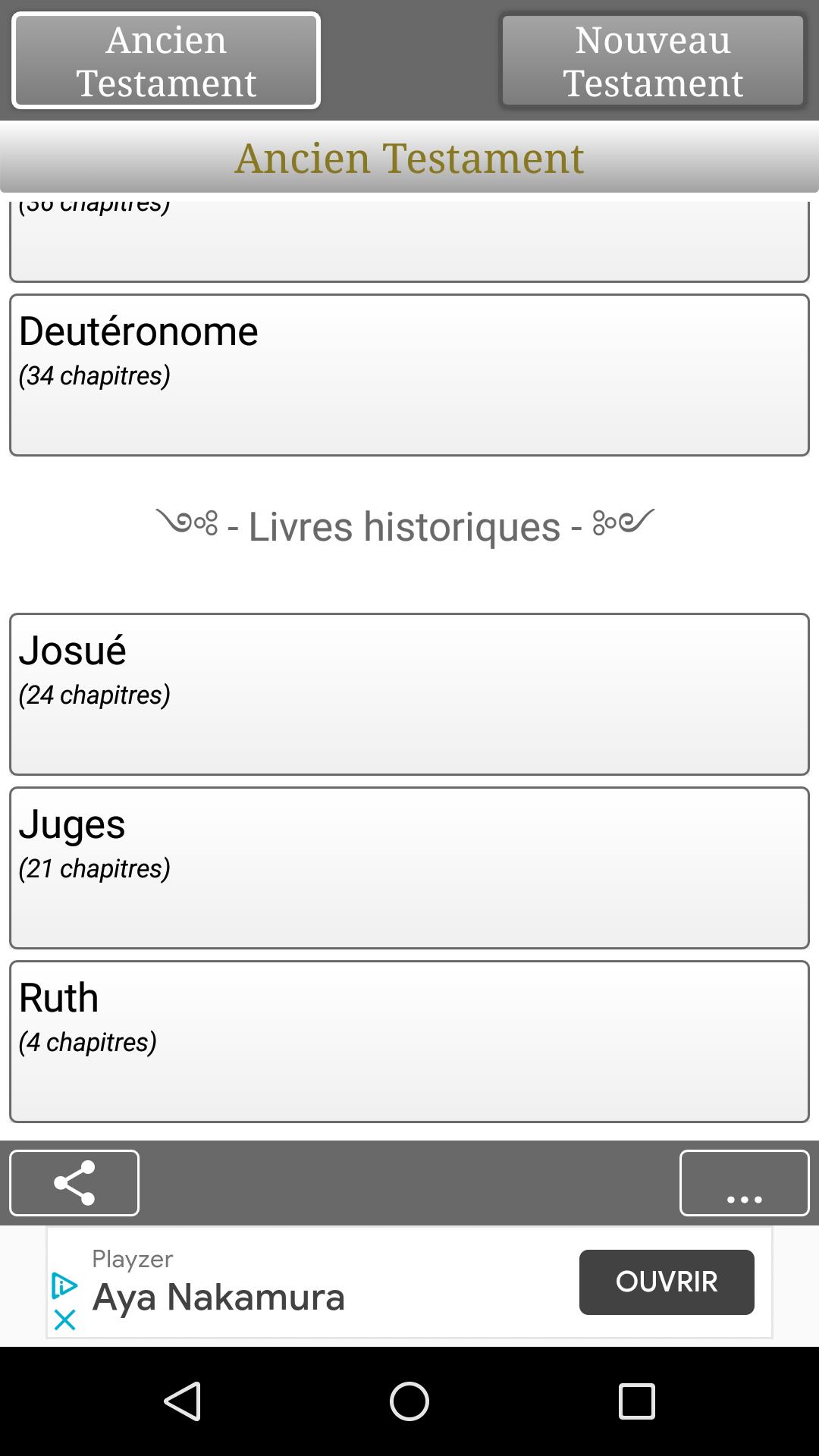Open the Deutéronome book

[409, 375]
